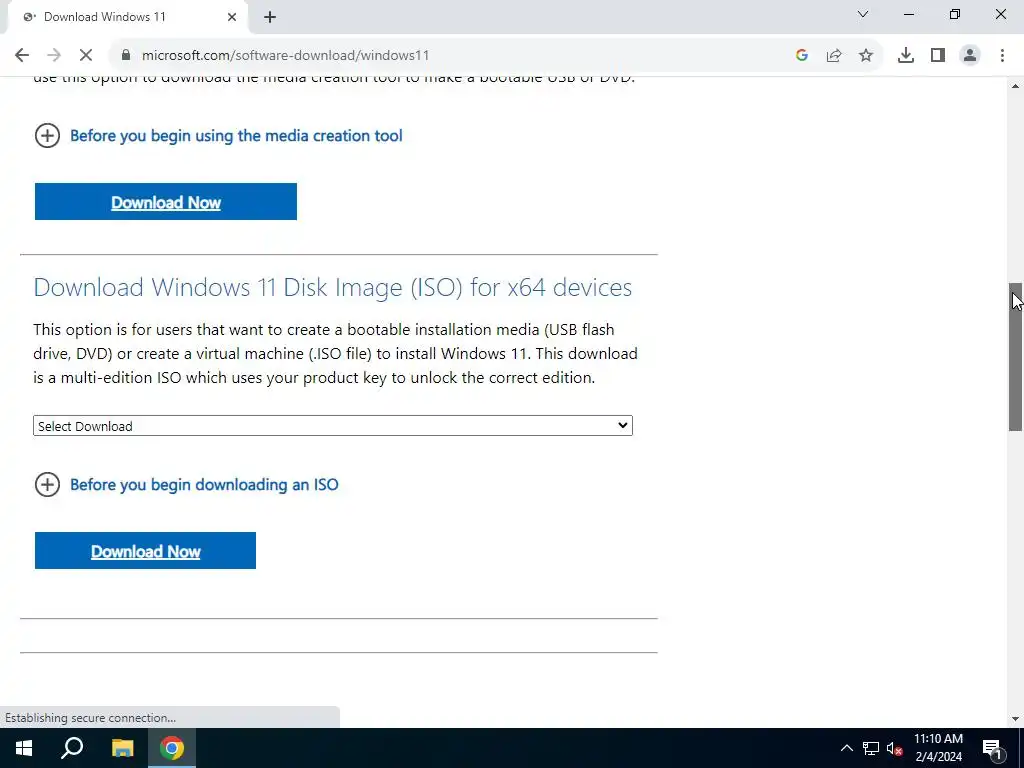1024x768 pixels.
Task: Bookmark this tab with the star
Action: [x=866, y=56]
